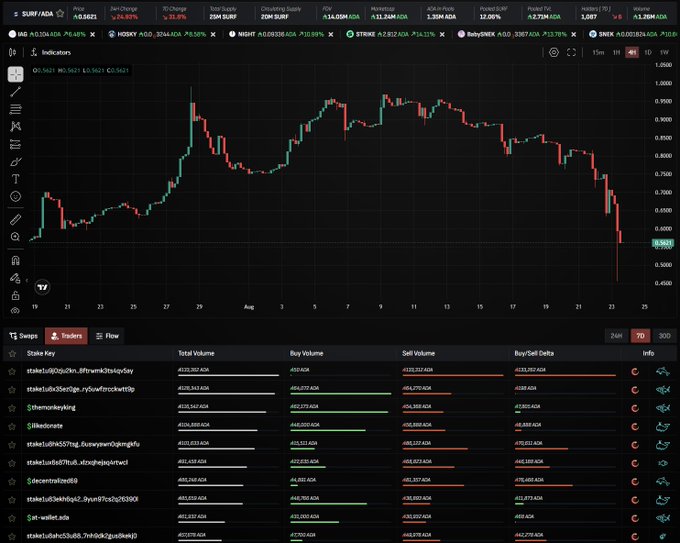The image size is (680, 543).
Task: Click the fish icon in stake1ux8s87ltu8 row
Action: [x=663, y=463]
